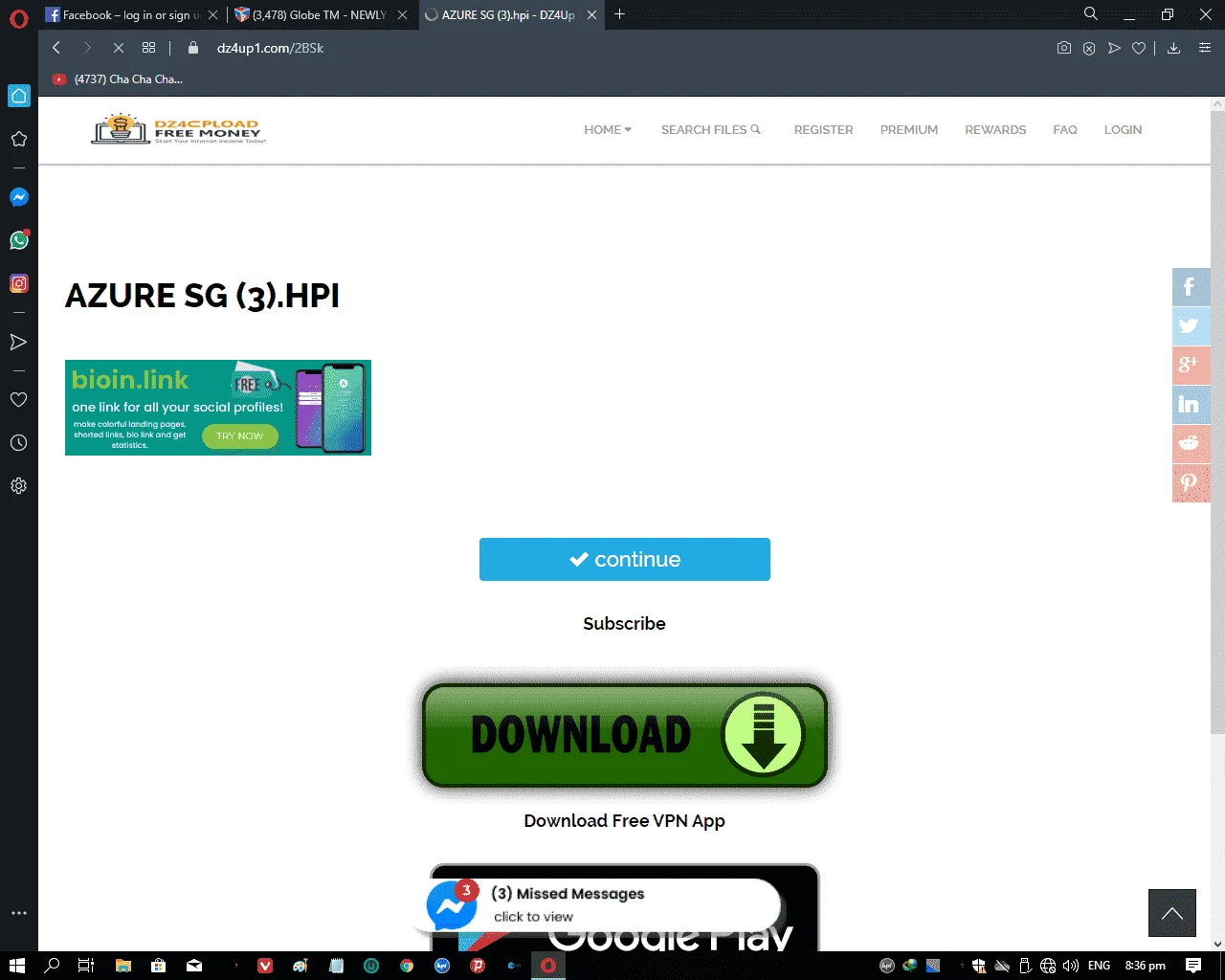
Task: Share page on Pinterest side button
Action: tap(1191, 482)
